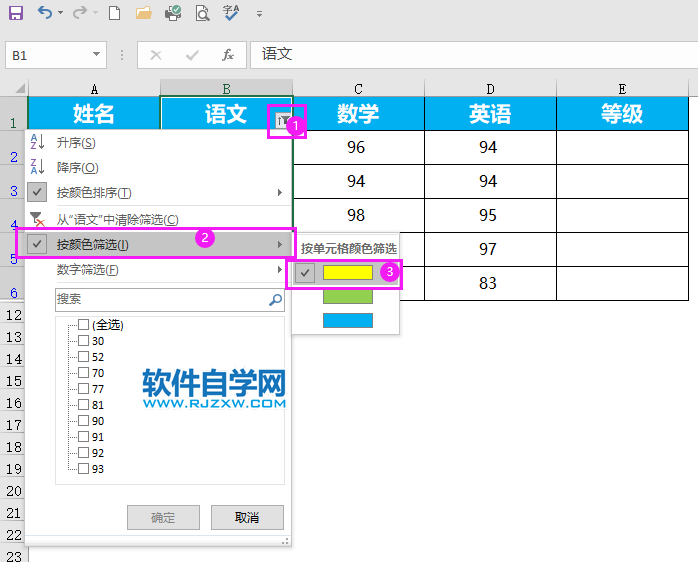Click the 取消 button
This screenshot has height=562, width=698.
pos(247,517)
